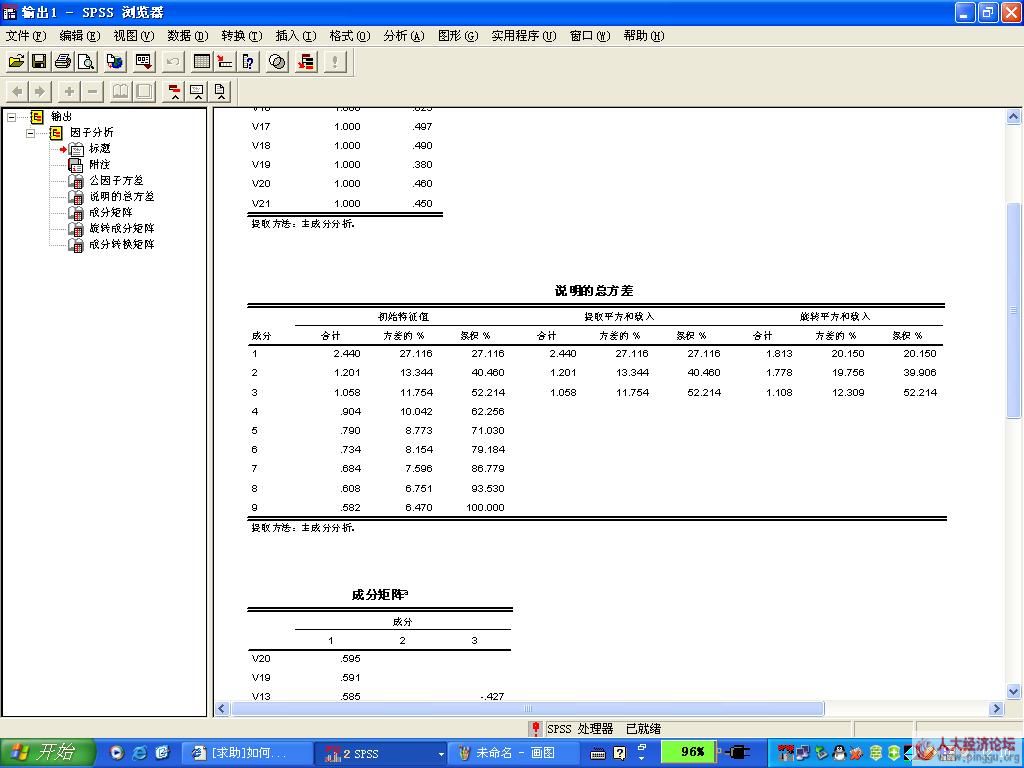1024x768 pixels.
Task: Click the QQ penguin tray icon
Action: (839, 753)
